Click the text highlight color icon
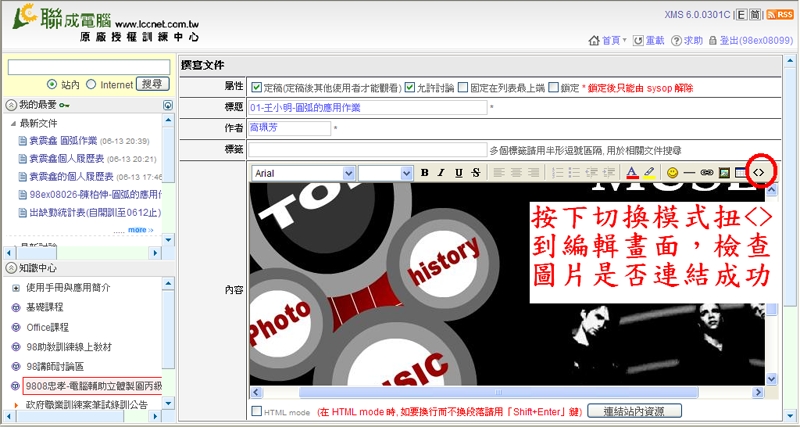This screenshot has width=800, height=427. click(649, 172)
